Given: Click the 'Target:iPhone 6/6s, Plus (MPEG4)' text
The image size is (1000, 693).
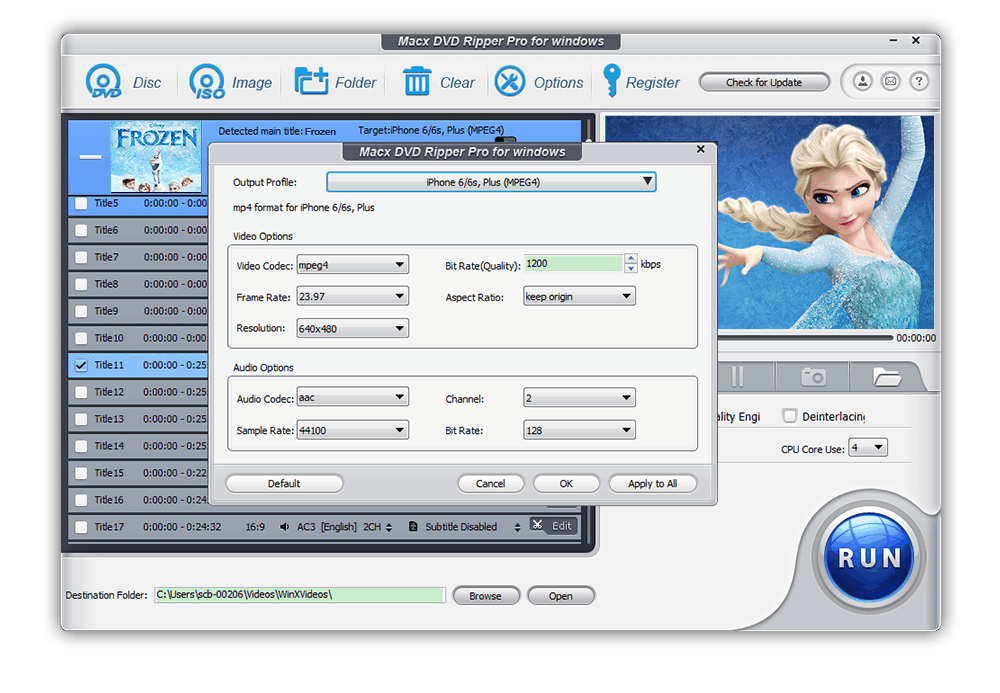Looking at the screenshot, I should point(431,130).
